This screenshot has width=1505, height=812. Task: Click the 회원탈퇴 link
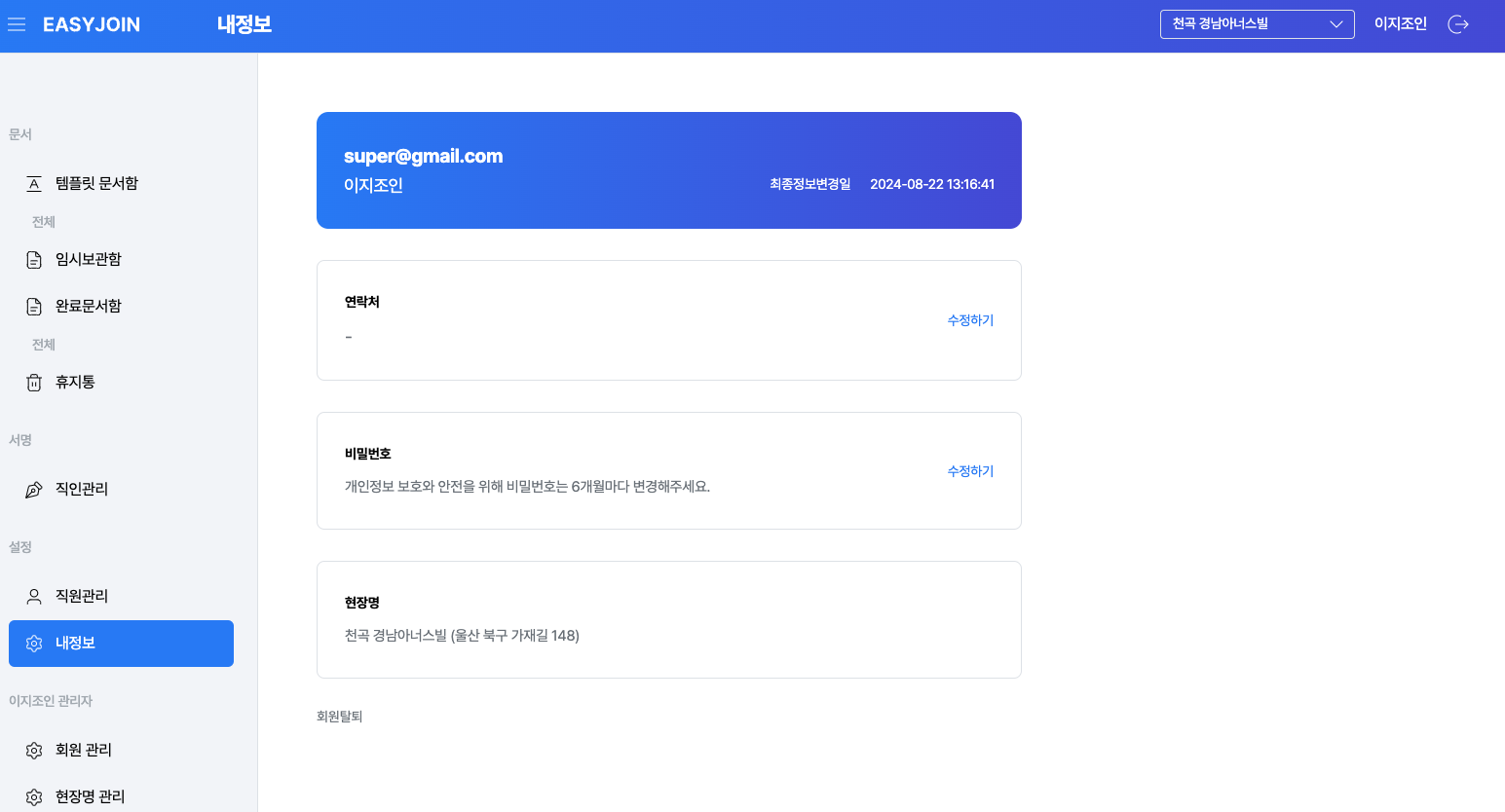[339, 717]
